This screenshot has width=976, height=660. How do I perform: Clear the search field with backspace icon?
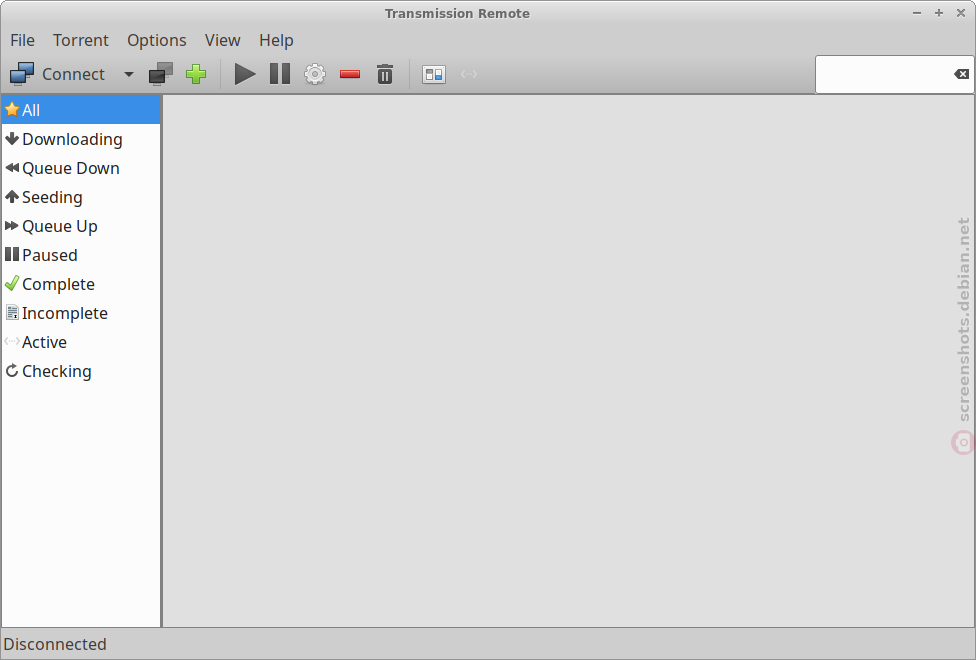[961, 74]
